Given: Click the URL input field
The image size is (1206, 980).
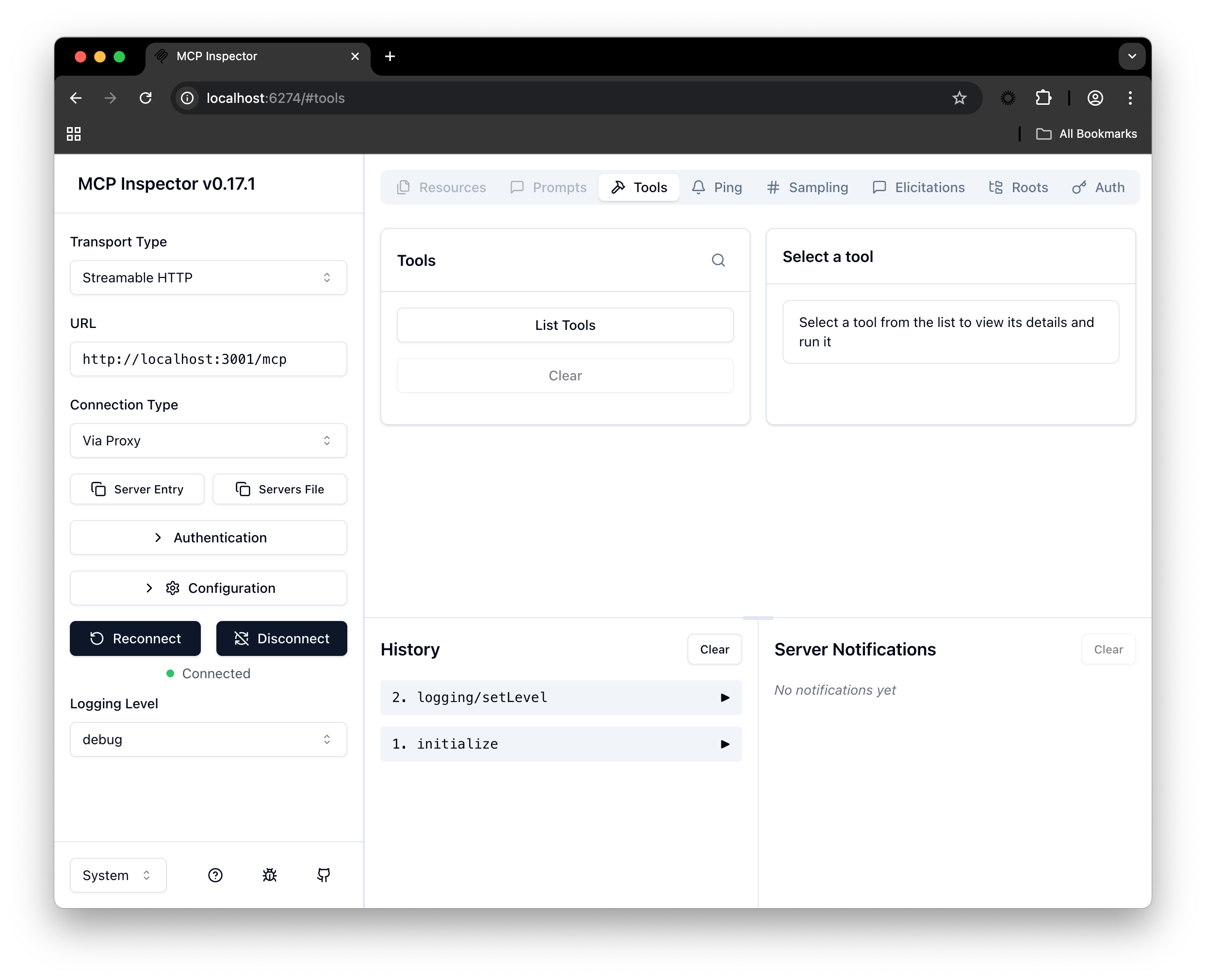Looking at the screenshot, I should (208, 359).
